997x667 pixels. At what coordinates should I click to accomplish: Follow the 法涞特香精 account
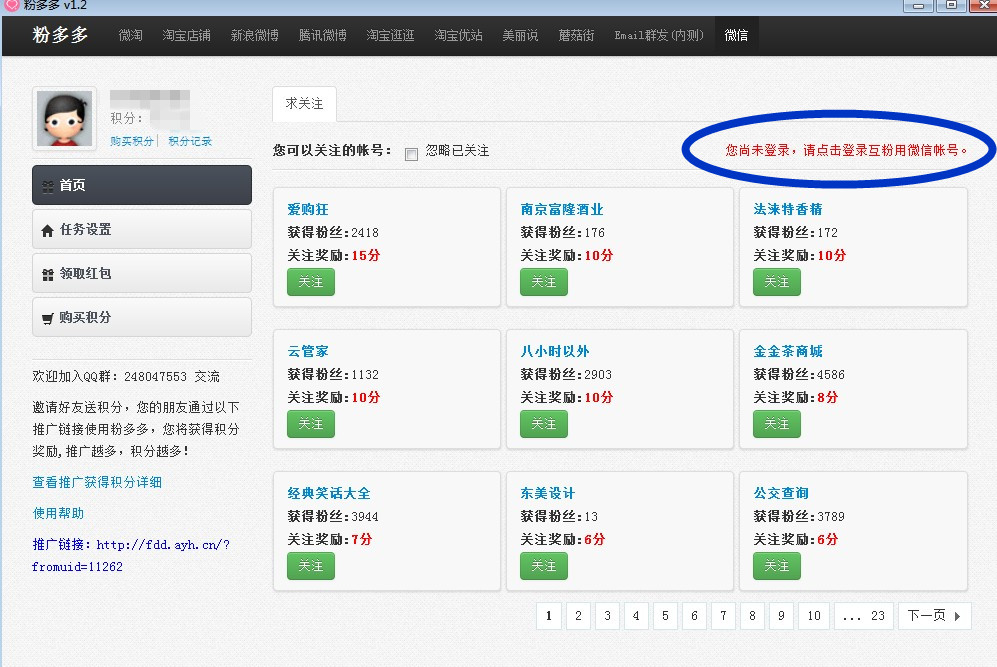point(776,282)
